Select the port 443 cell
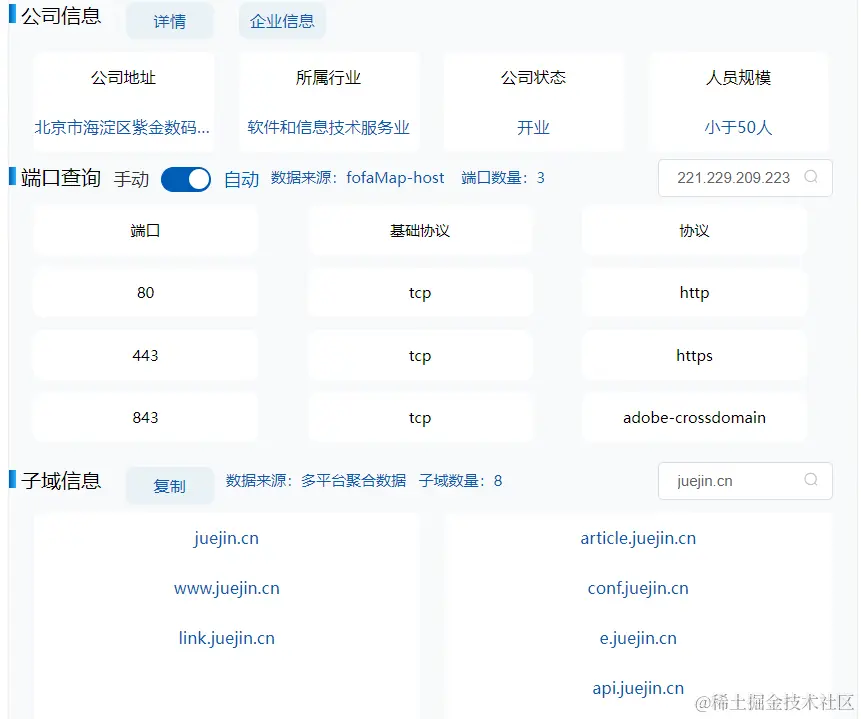 click(146, 355)
